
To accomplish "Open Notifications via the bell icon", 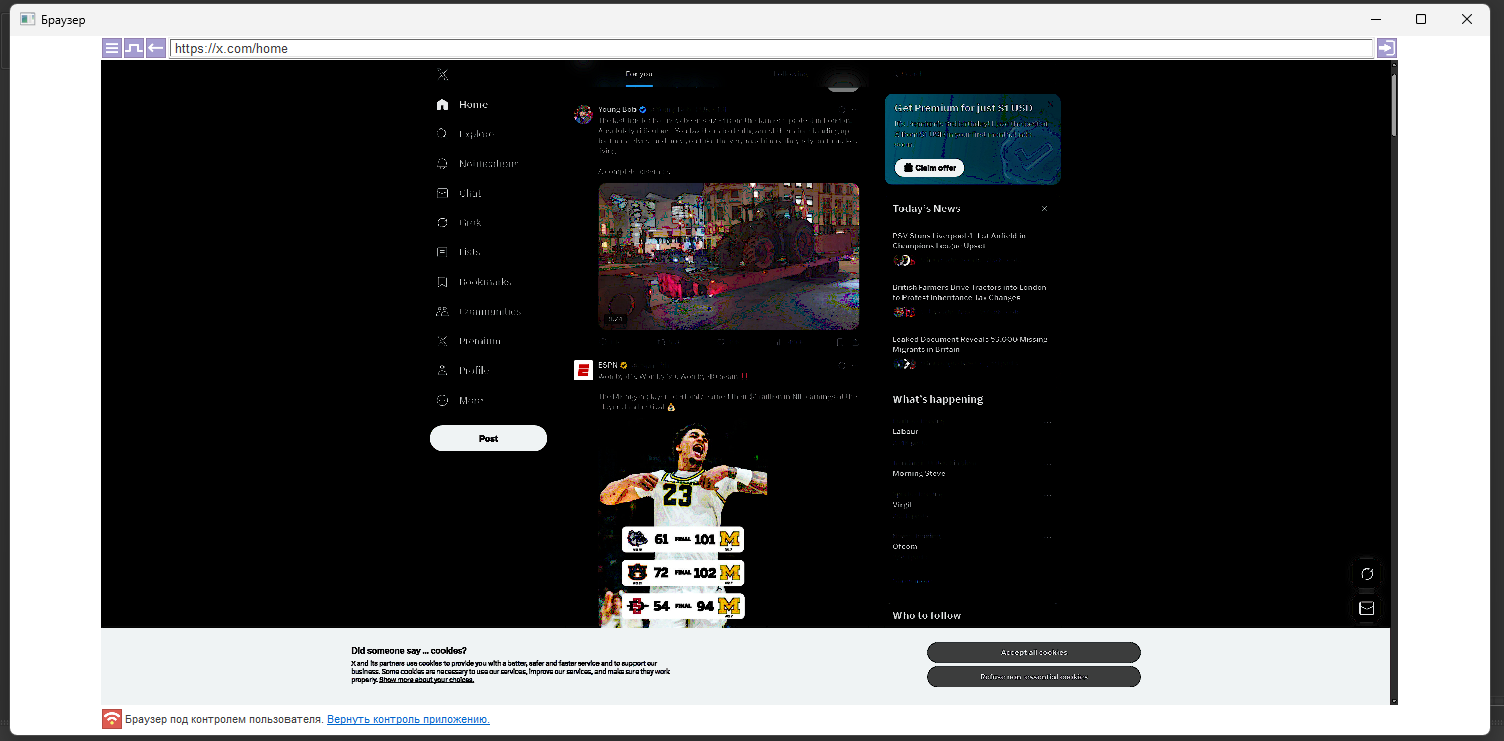I will tap(443, 164).
